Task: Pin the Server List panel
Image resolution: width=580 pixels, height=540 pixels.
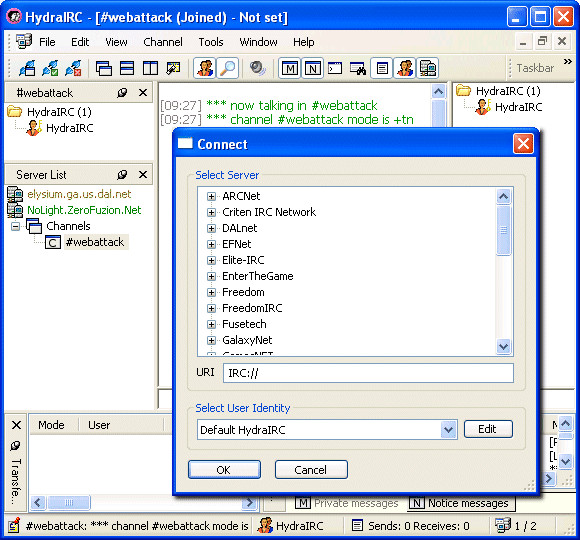Action: pos(122,175)
